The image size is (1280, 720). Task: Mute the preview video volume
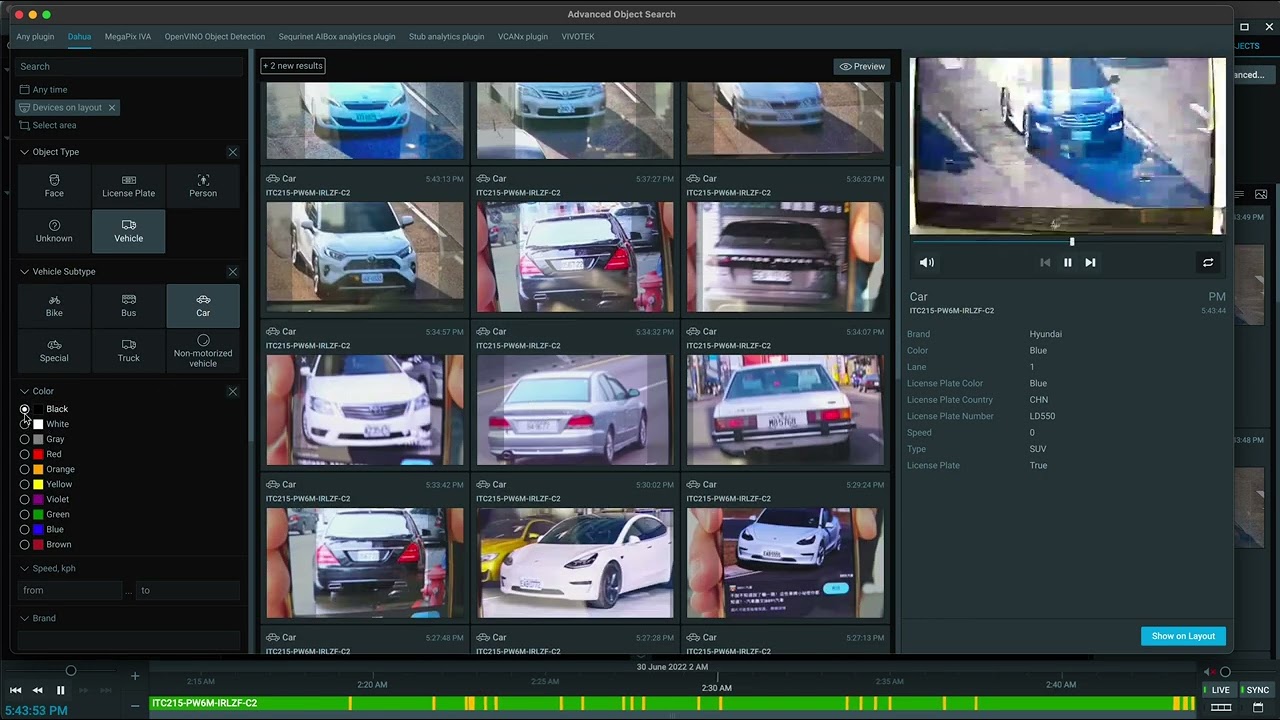coord(927,262)
